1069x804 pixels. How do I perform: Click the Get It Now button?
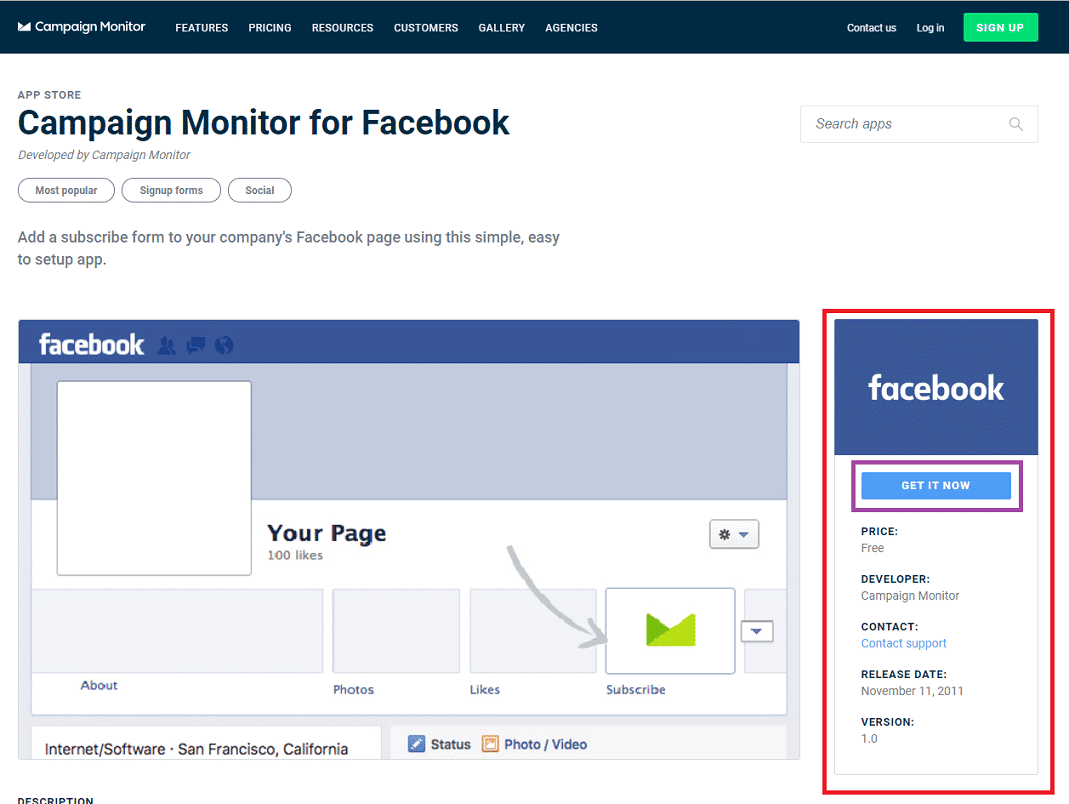point(936,486)
